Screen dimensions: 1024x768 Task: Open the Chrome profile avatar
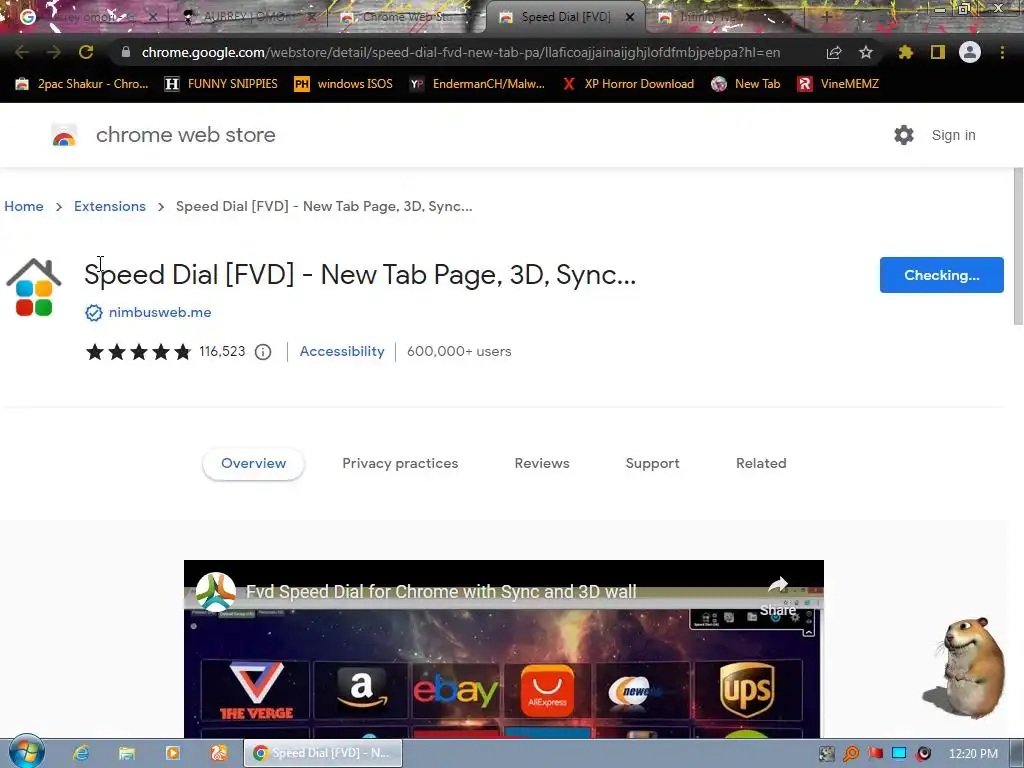970,52
